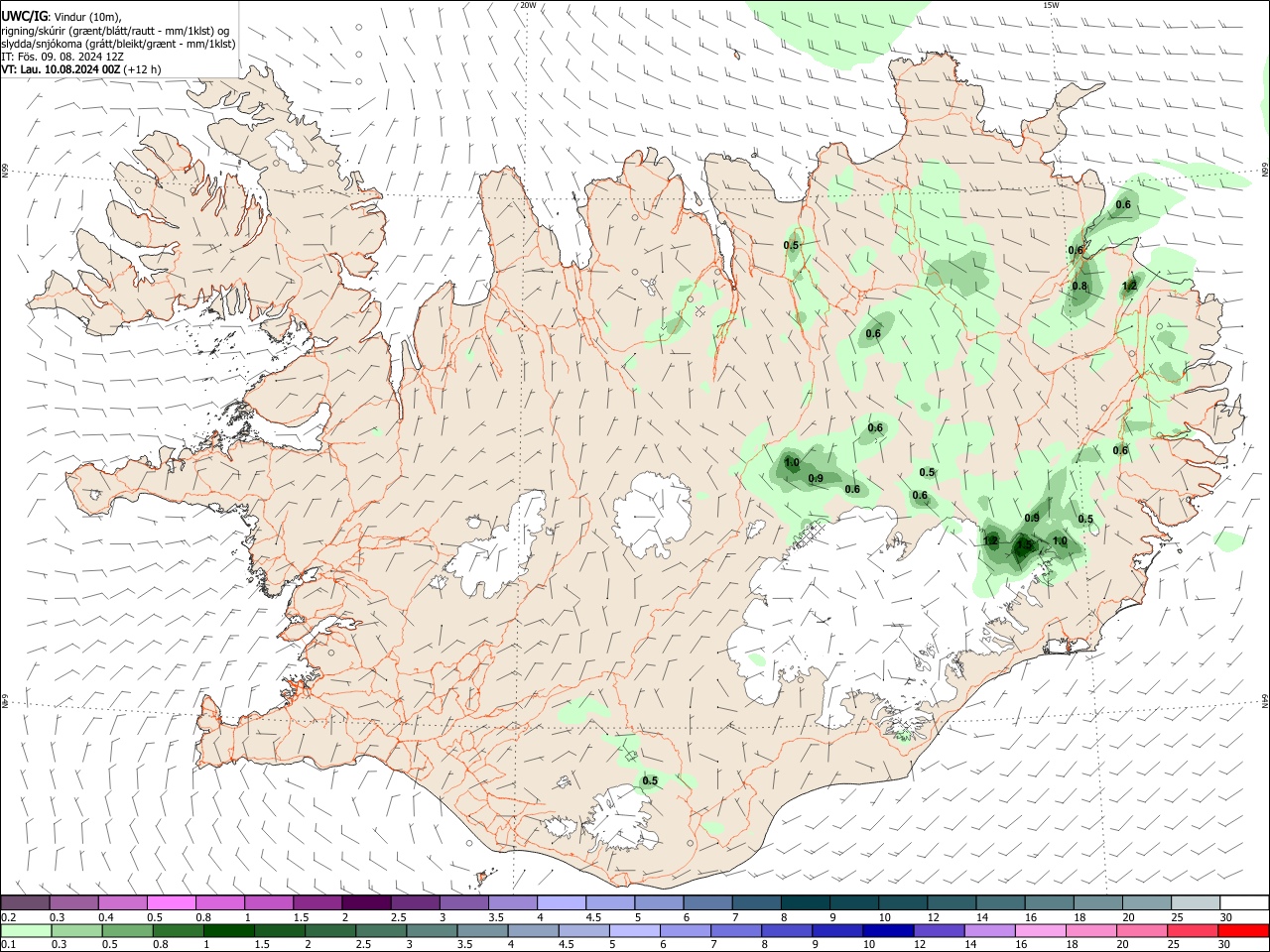Click the 'VT: Lau. 10.08.2024 00Z (+12 h)' line
The height and width of the screenshot is (952, 1270).
[80, 69]
